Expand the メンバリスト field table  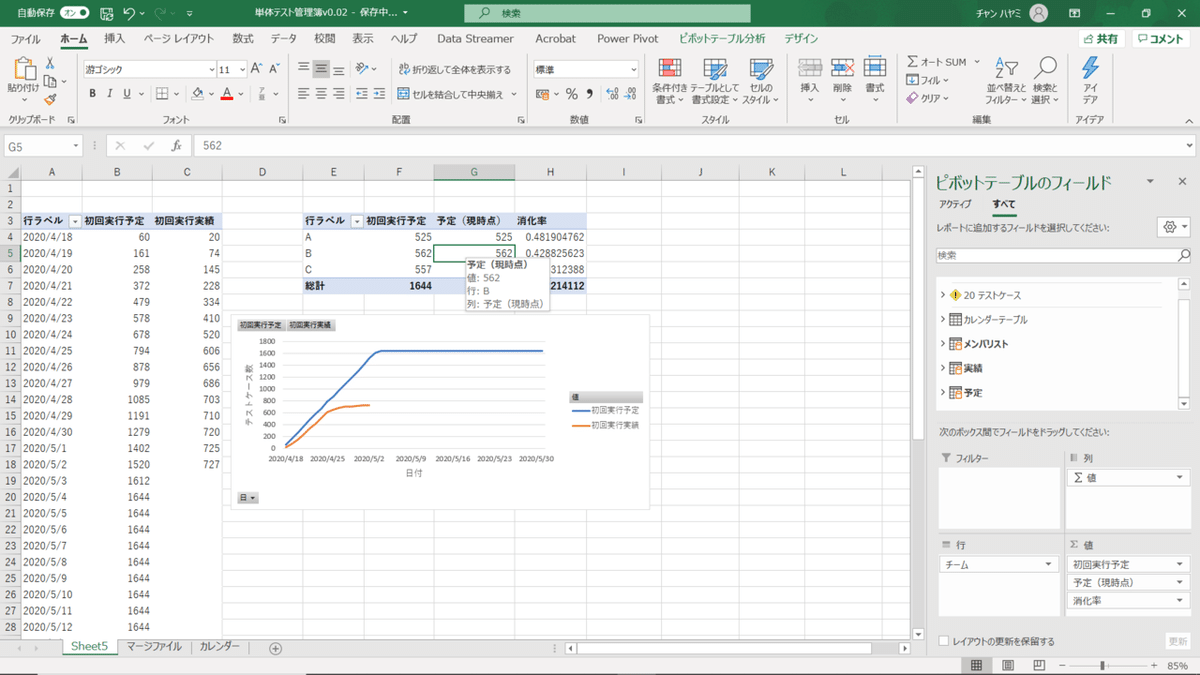tap(942, 343)
